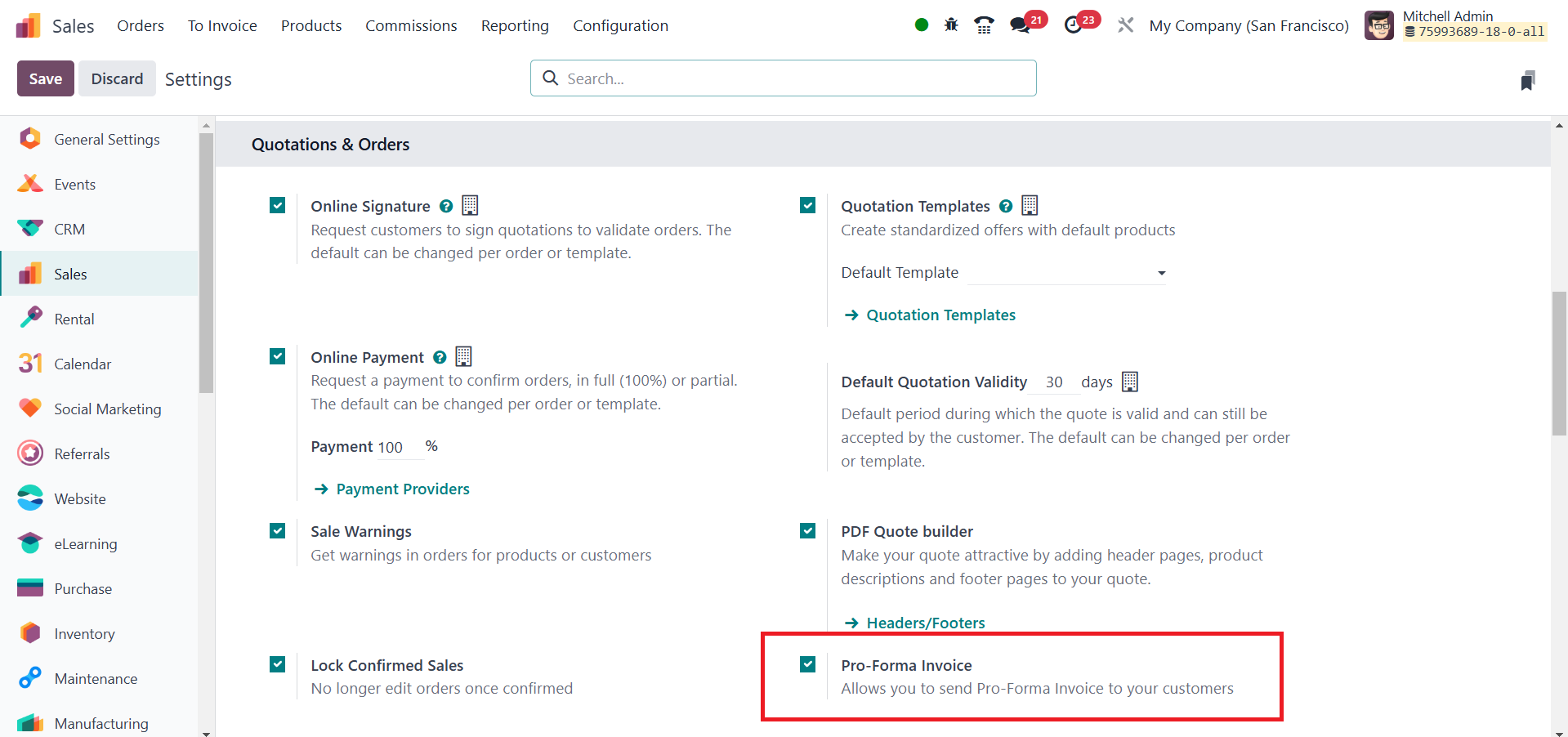Click Quotation Templates help question icon

click(1006, 207)
